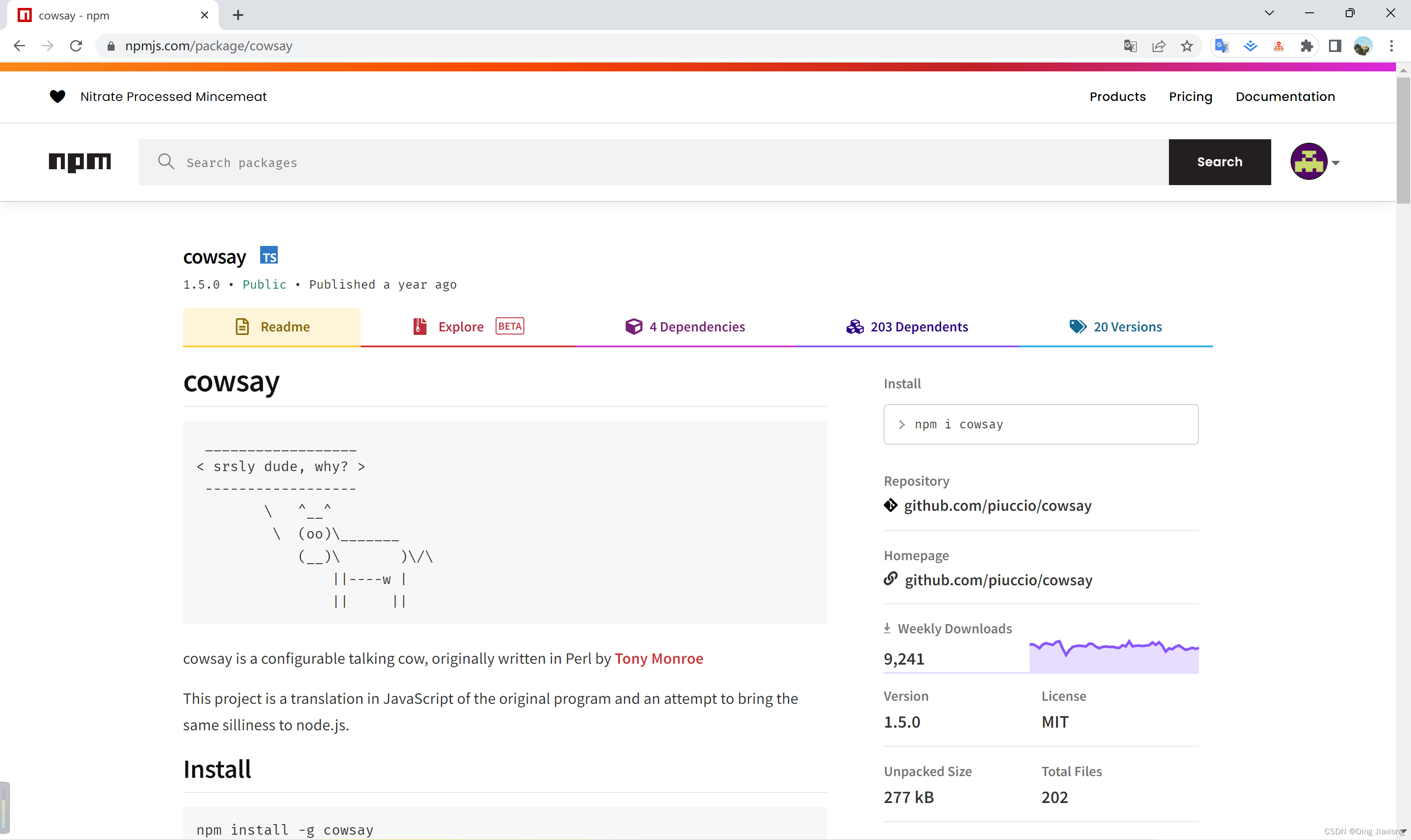This screenshot has height=840, width=1411.
Task: Focus the Search packages input field
Action: click(x=653, y=162)
